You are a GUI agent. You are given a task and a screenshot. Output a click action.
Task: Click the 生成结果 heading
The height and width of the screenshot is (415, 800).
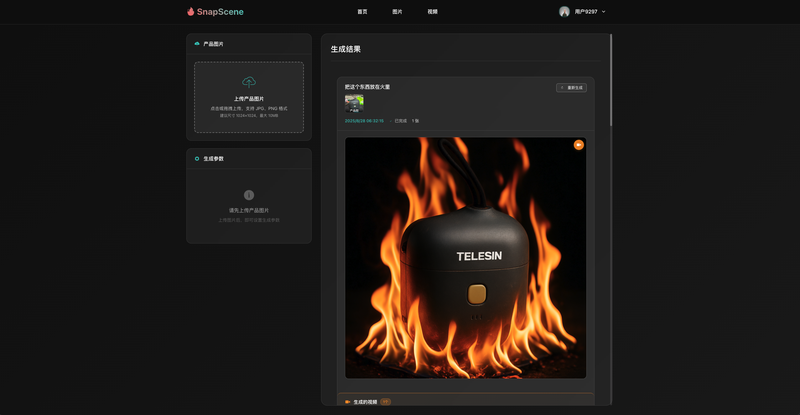pos(346,50)
